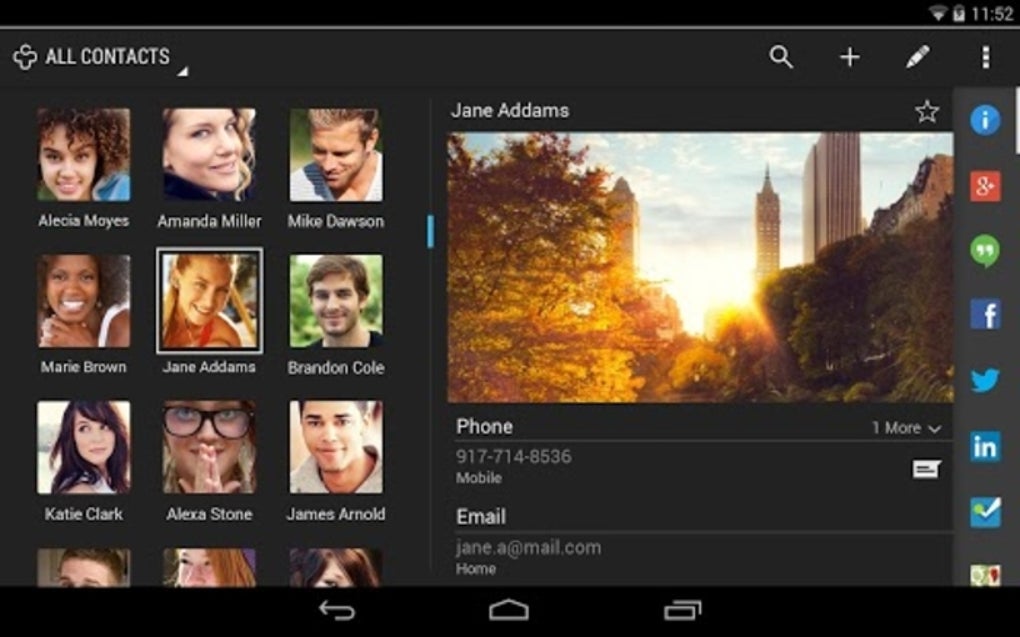The image size is (1020, 637).
Task: Select Katie Clark contact photo
Action: [83, 448]
